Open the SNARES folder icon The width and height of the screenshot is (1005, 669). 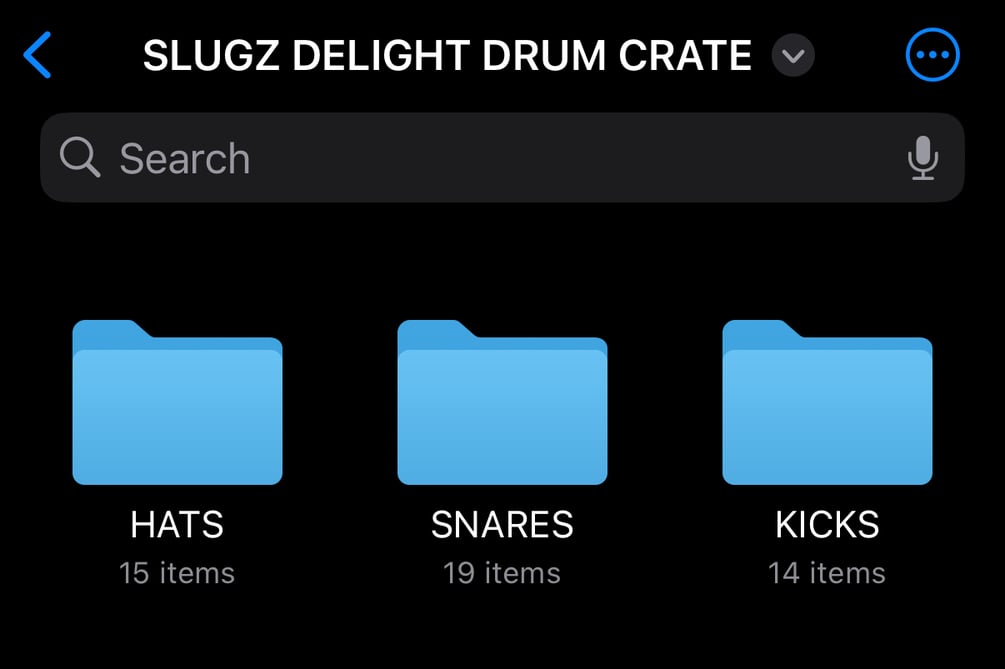(x=502, y=403)
